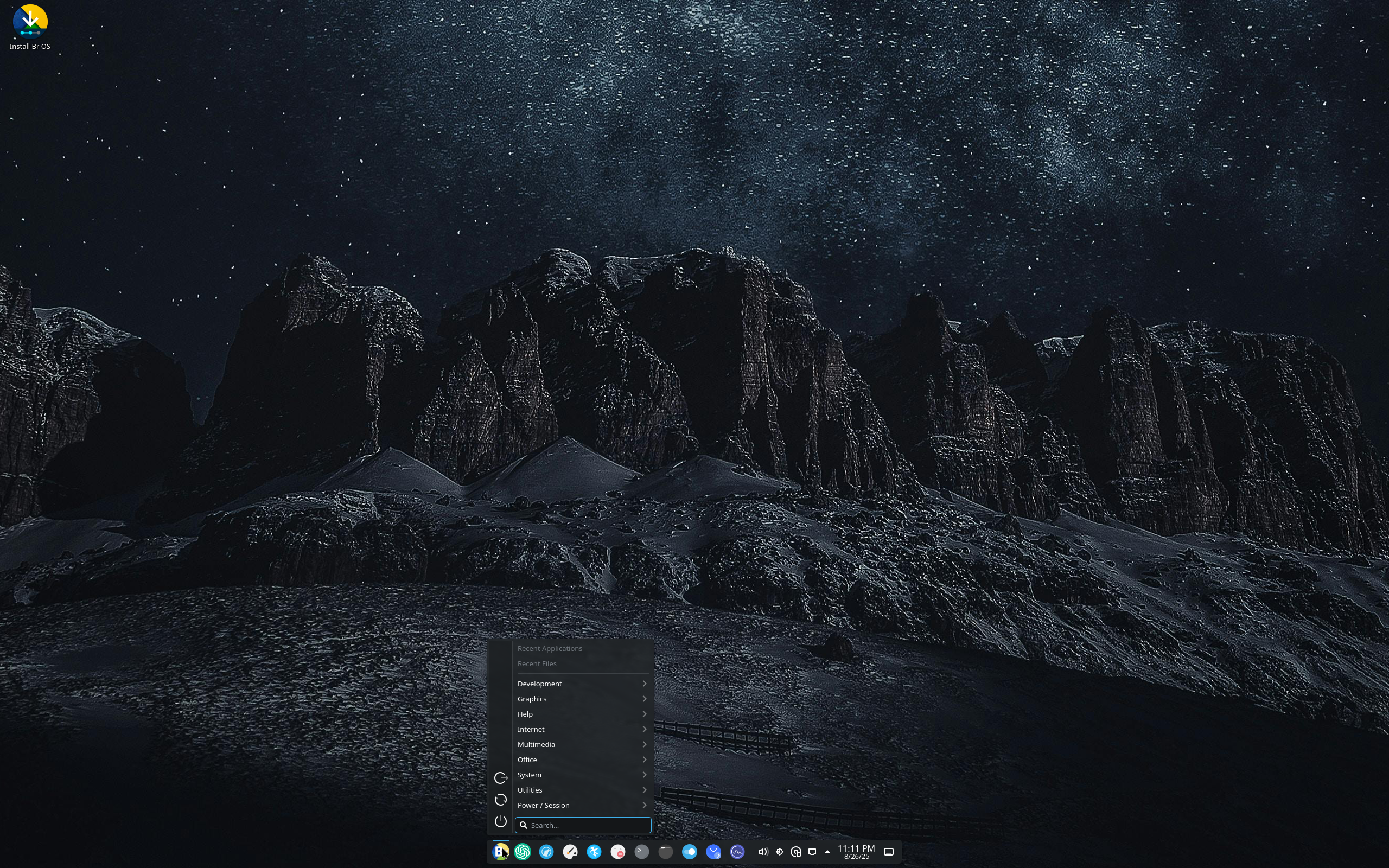Click the volume icon in the system tray

click(763, 851)
